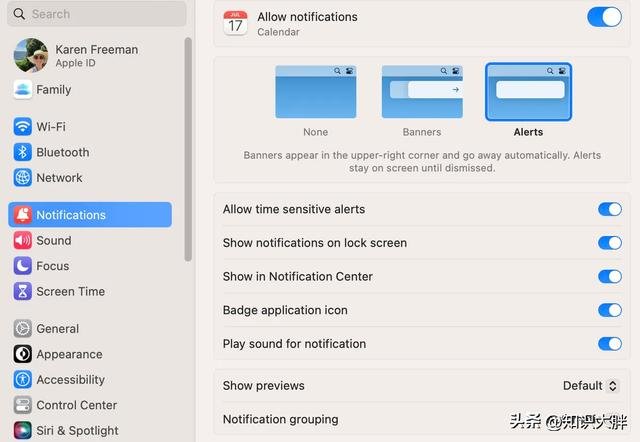Choose the Banners notification style thumbnail
Screen dimensions: 640x442
tap(421, 92)
